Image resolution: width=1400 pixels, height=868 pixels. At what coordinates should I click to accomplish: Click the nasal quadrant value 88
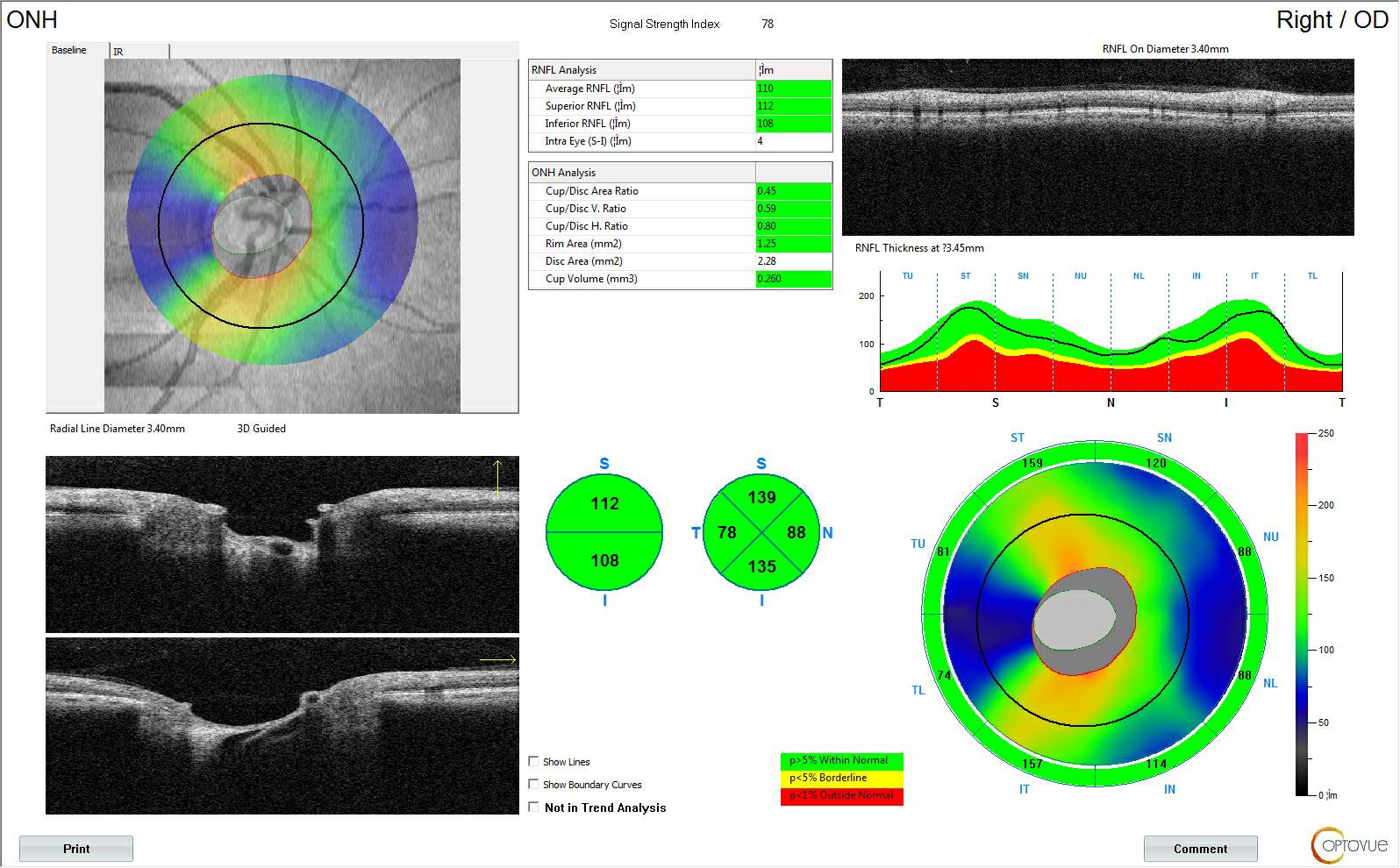coord(796,532)
